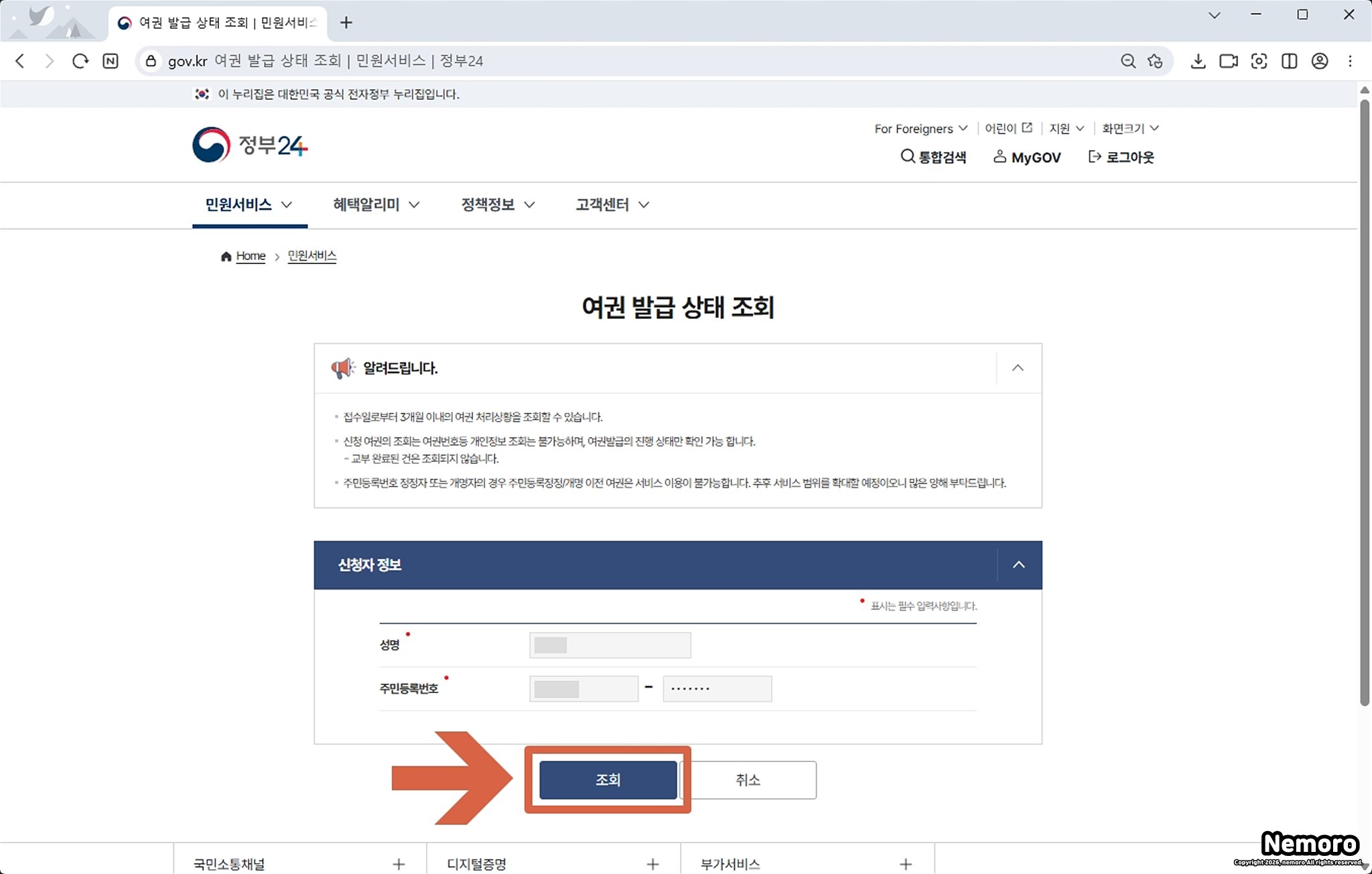Collapse the 알려드립니다 notice panel

1018,368
